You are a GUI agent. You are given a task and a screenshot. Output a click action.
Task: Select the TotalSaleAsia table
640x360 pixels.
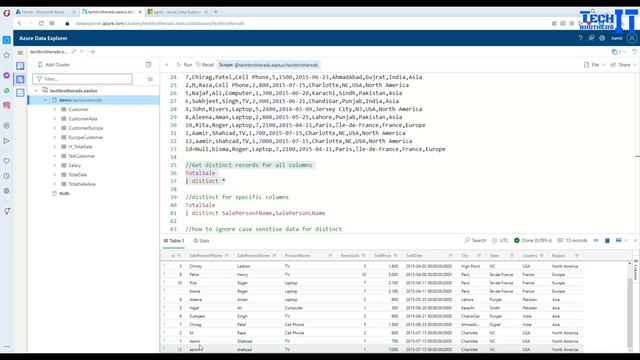82,184
